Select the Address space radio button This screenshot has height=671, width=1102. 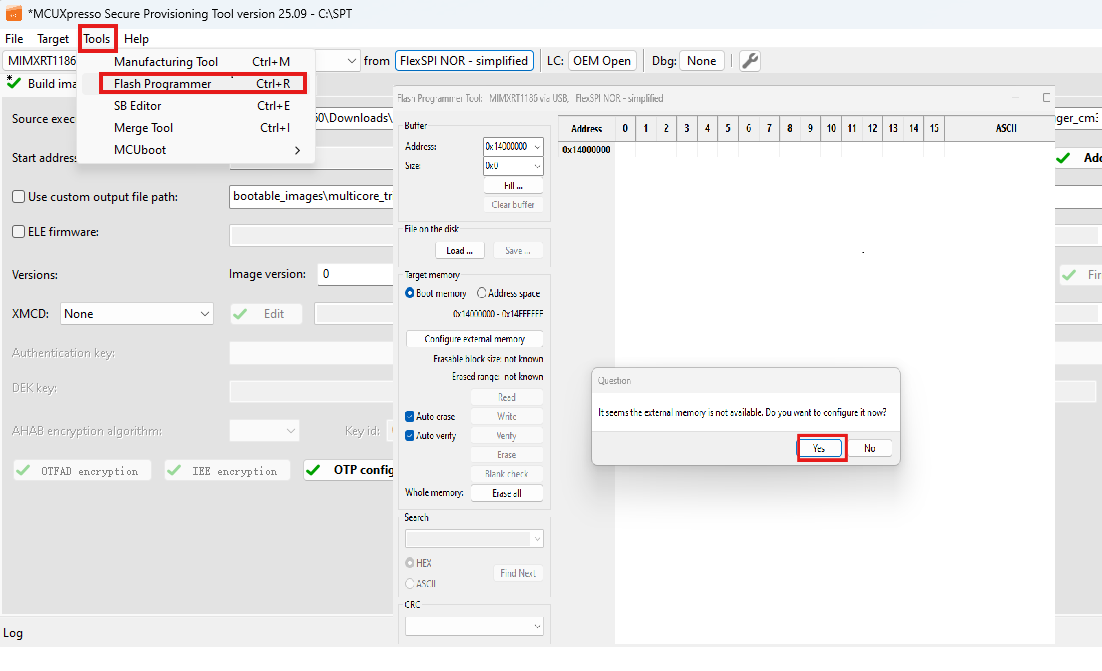click(482, 293)
